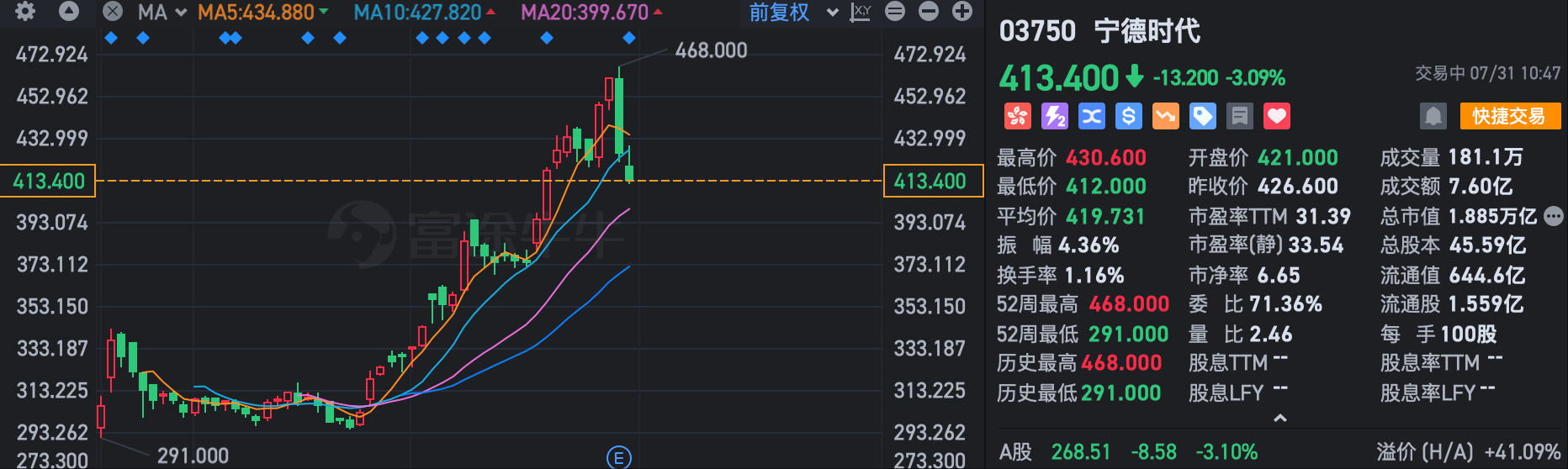Zoom in chart with plus icon

pyautogui.click(x=962, y=12)
